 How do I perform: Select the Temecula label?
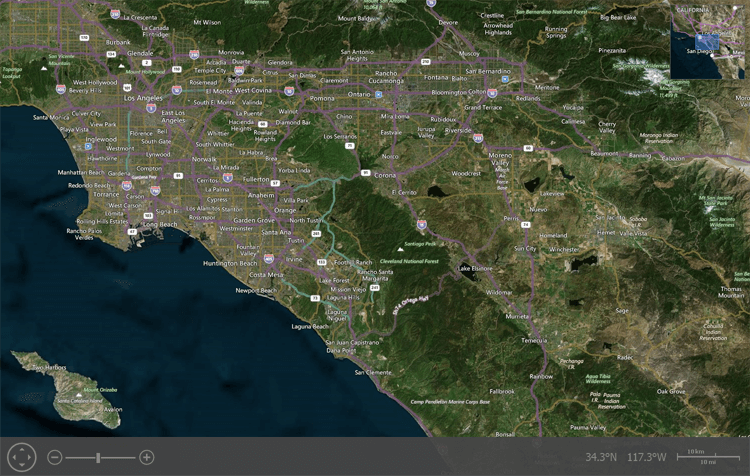pos(534,340)
